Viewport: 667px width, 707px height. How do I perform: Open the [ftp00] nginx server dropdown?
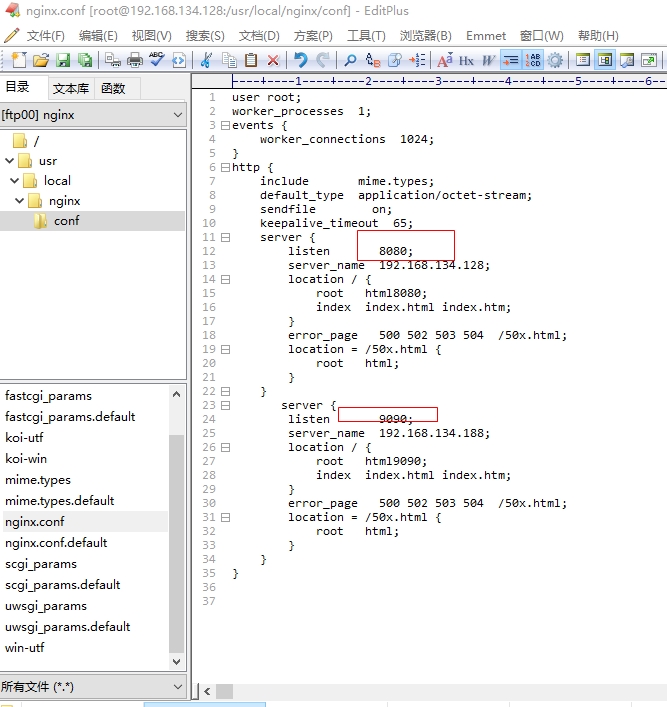point(93,115)
